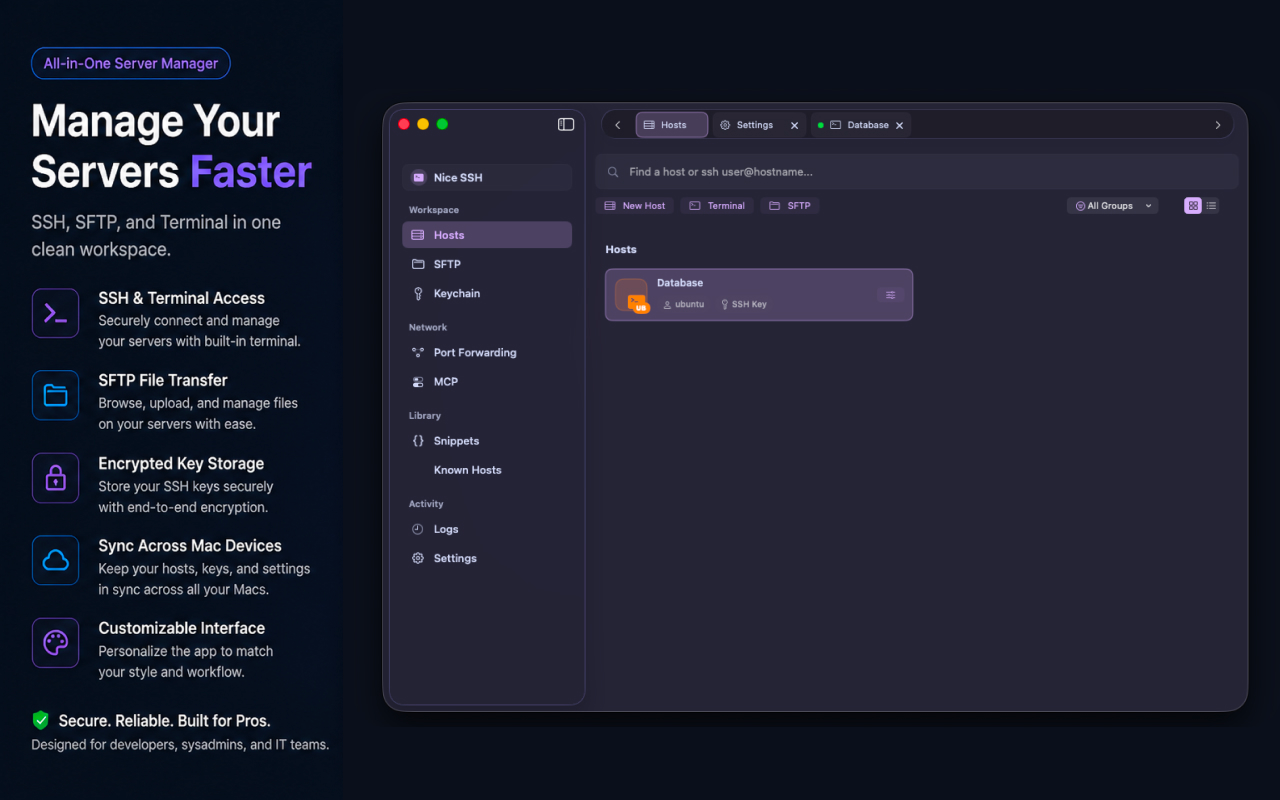The width and height of the screenshot is (1280, 800).
Task: Switch to list view layout
Action: tap(1211, 205)
